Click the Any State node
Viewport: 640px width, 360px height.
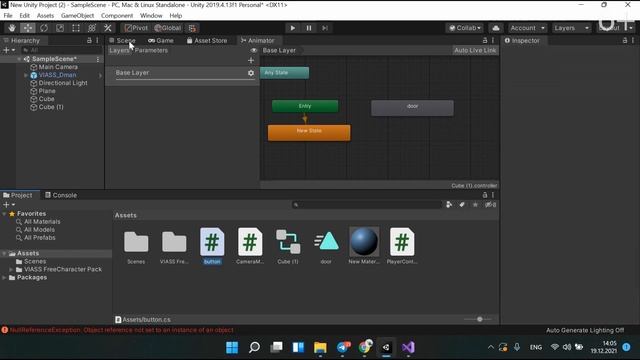click(x=284, y=73)
